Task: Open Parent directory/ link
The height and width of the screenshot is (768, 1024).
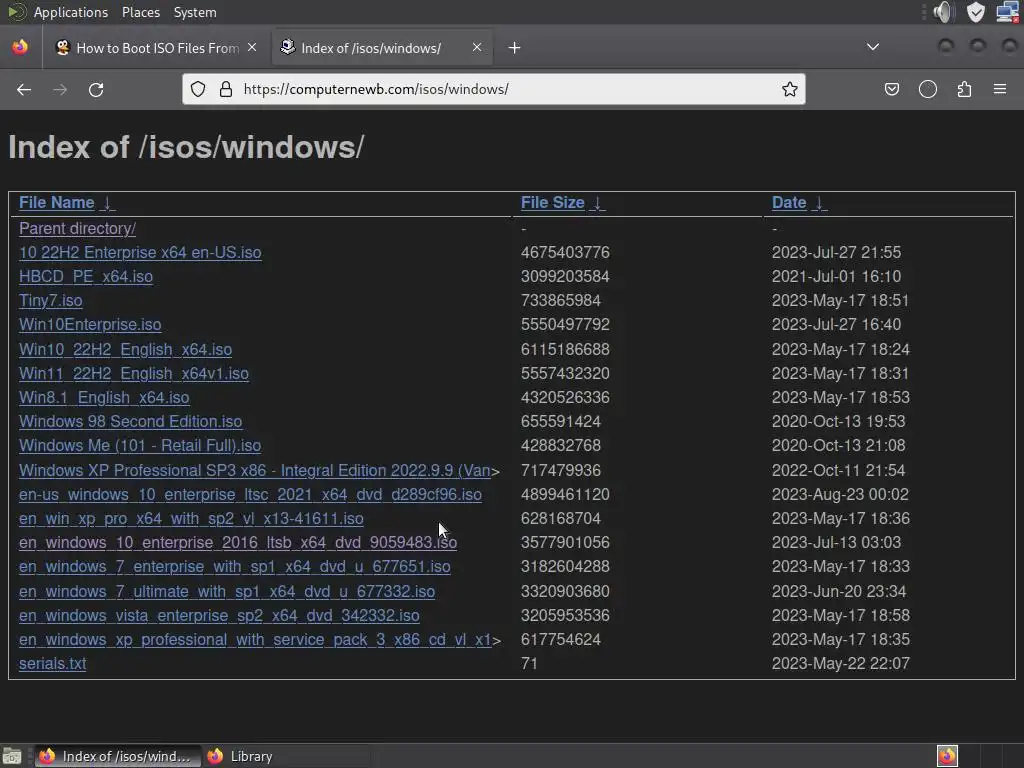Action: tap(77, 229)
